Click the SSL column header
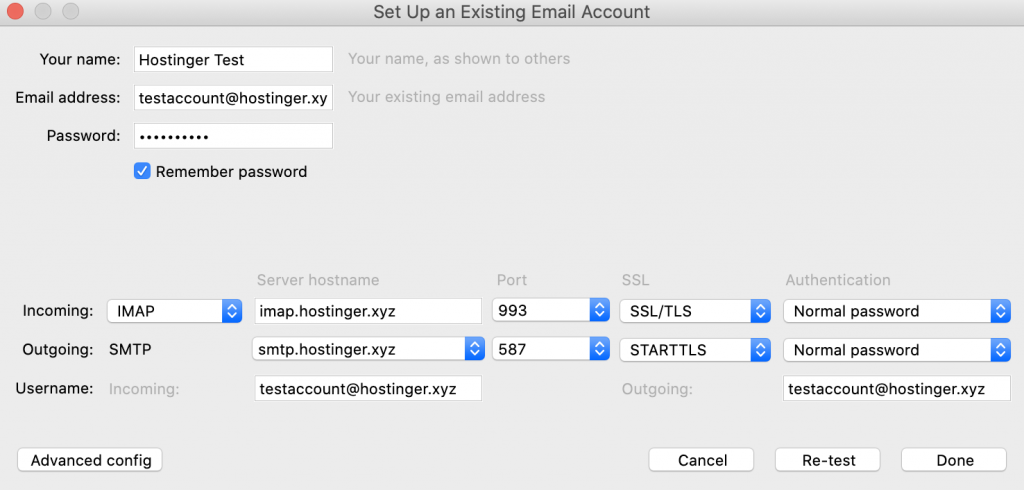 click(x=635, y=280)
